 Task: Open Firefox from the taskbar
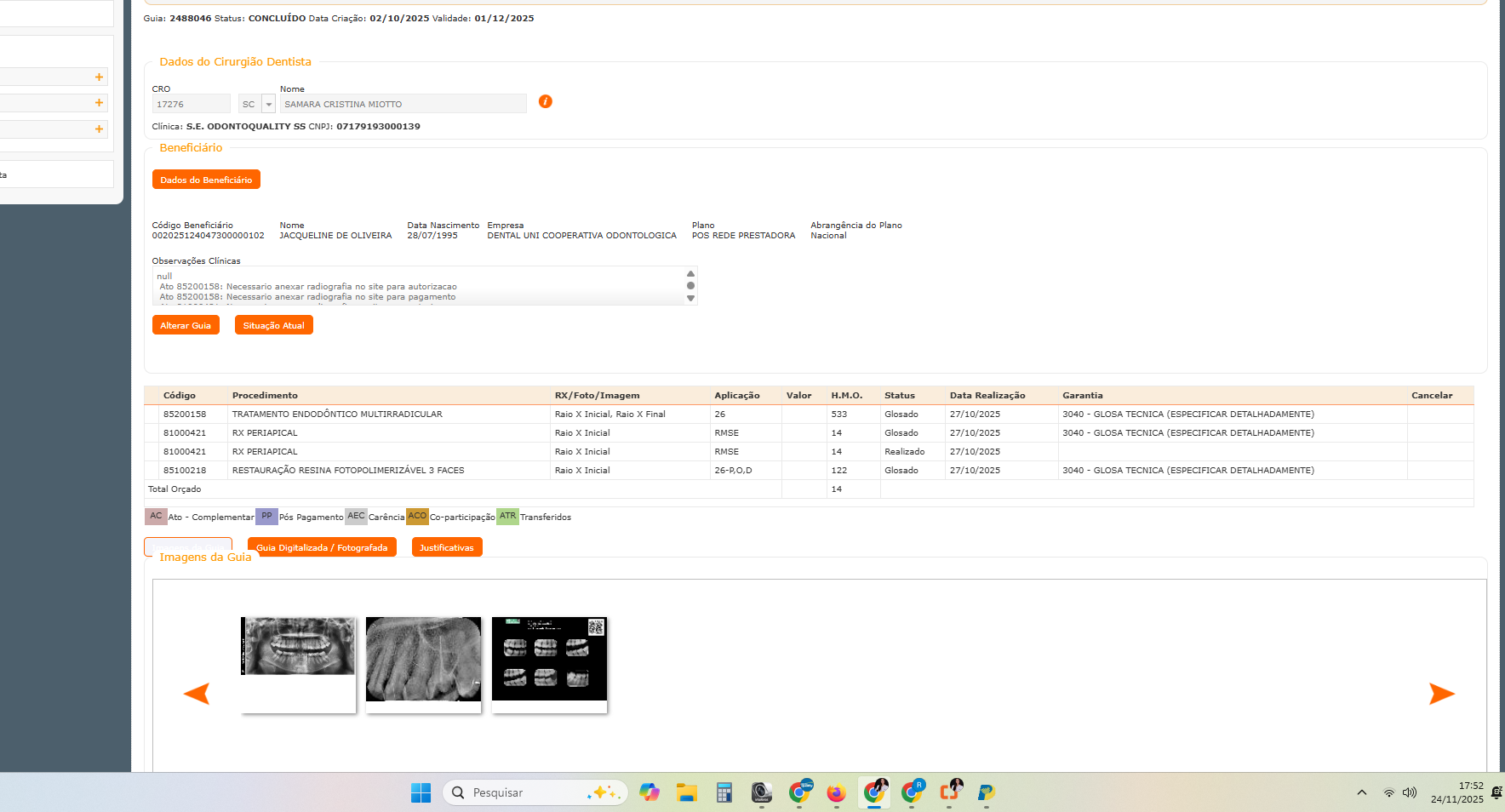836,793
